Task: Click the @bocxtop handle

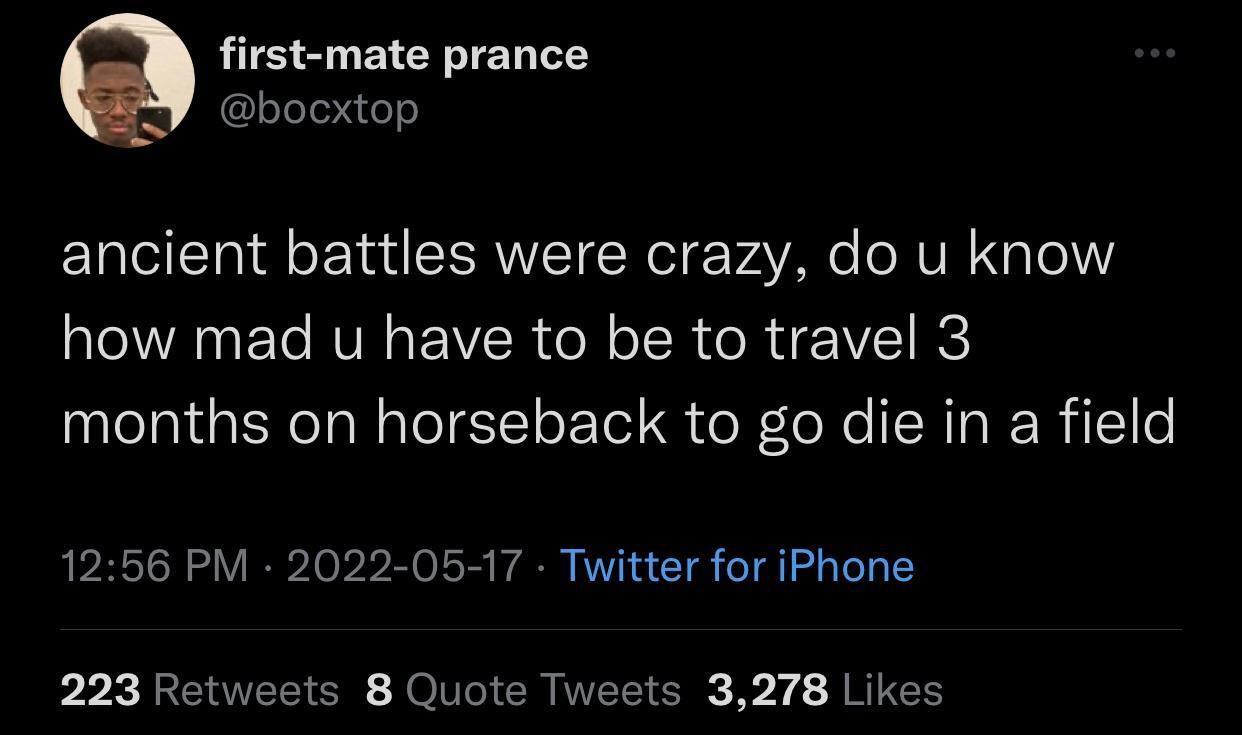Action: [x=319, y=109]
